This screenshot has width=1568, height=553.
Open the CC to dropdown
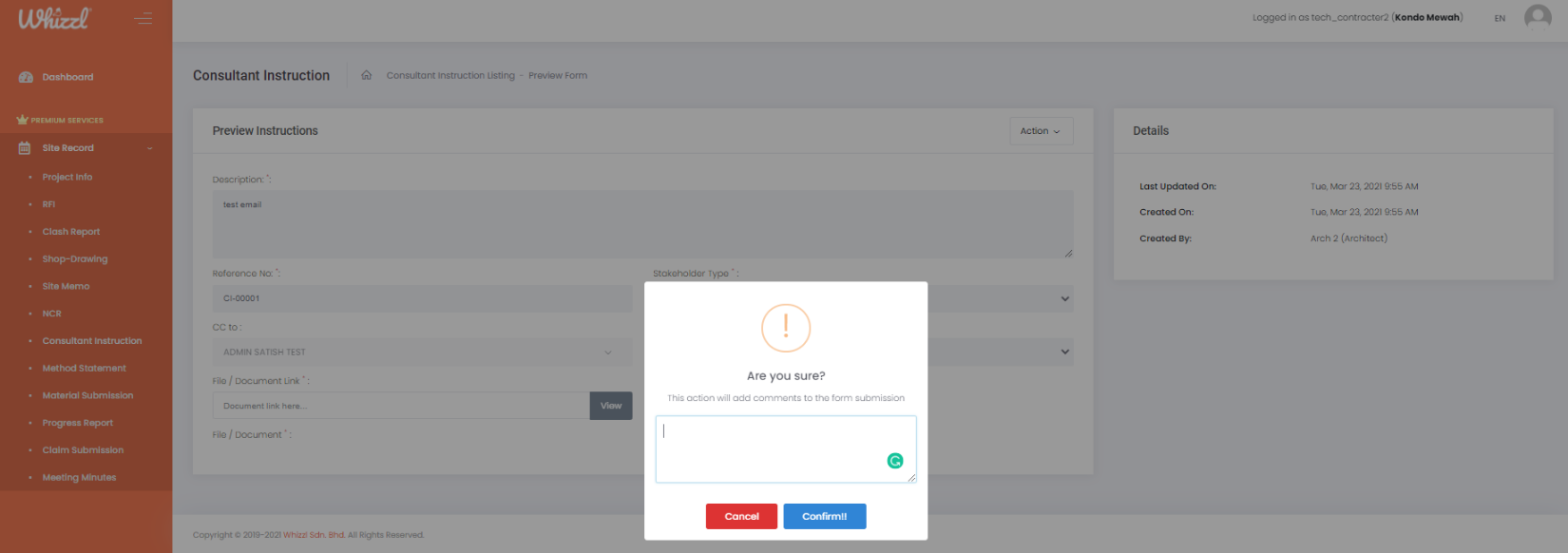click(421, 353)
